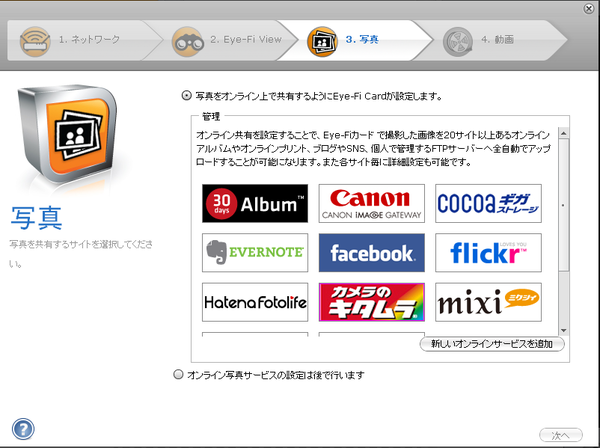Viewport: 600px width, 448px height.
Task: Click the film reel video step icon
Action: point(458,41)
